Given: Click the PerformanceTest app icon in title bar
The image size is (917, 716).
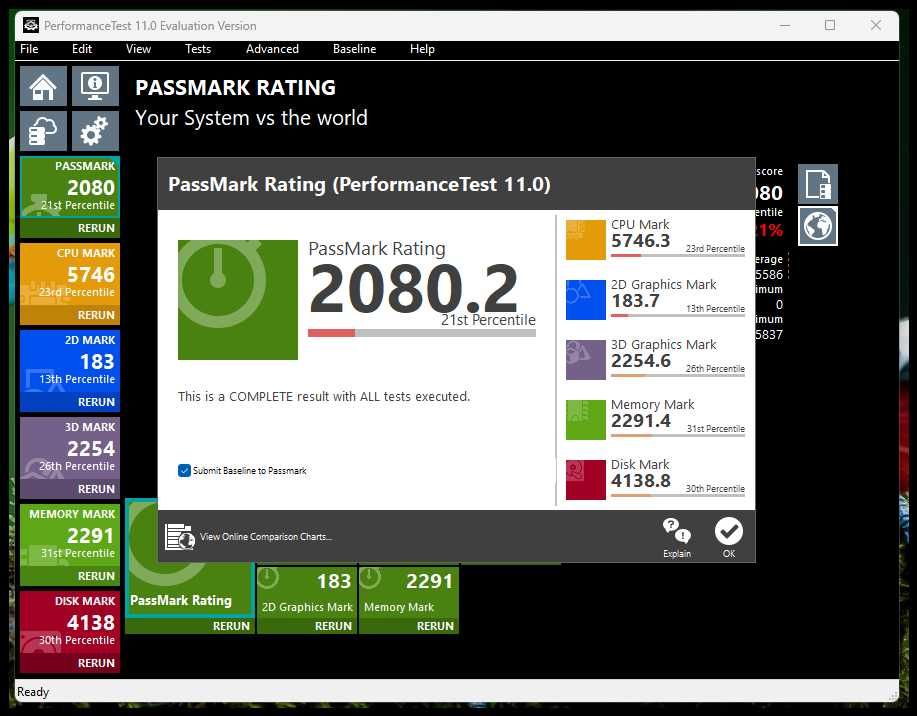Looking at the screenshot, I should coord(30,25).
